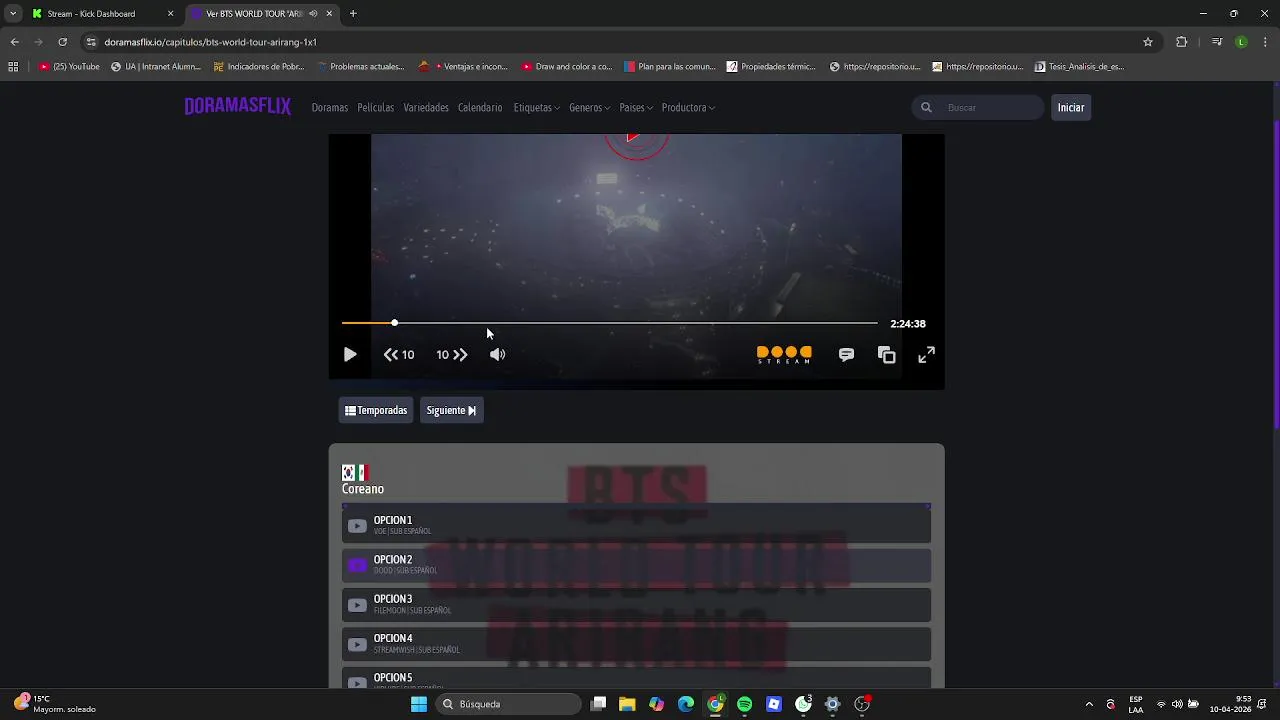This screenshot has width=1280, height=720.
Task: Open the Indicadores de Pobr... bookmark
Action: pyautogui.click(x=259, y=67)
